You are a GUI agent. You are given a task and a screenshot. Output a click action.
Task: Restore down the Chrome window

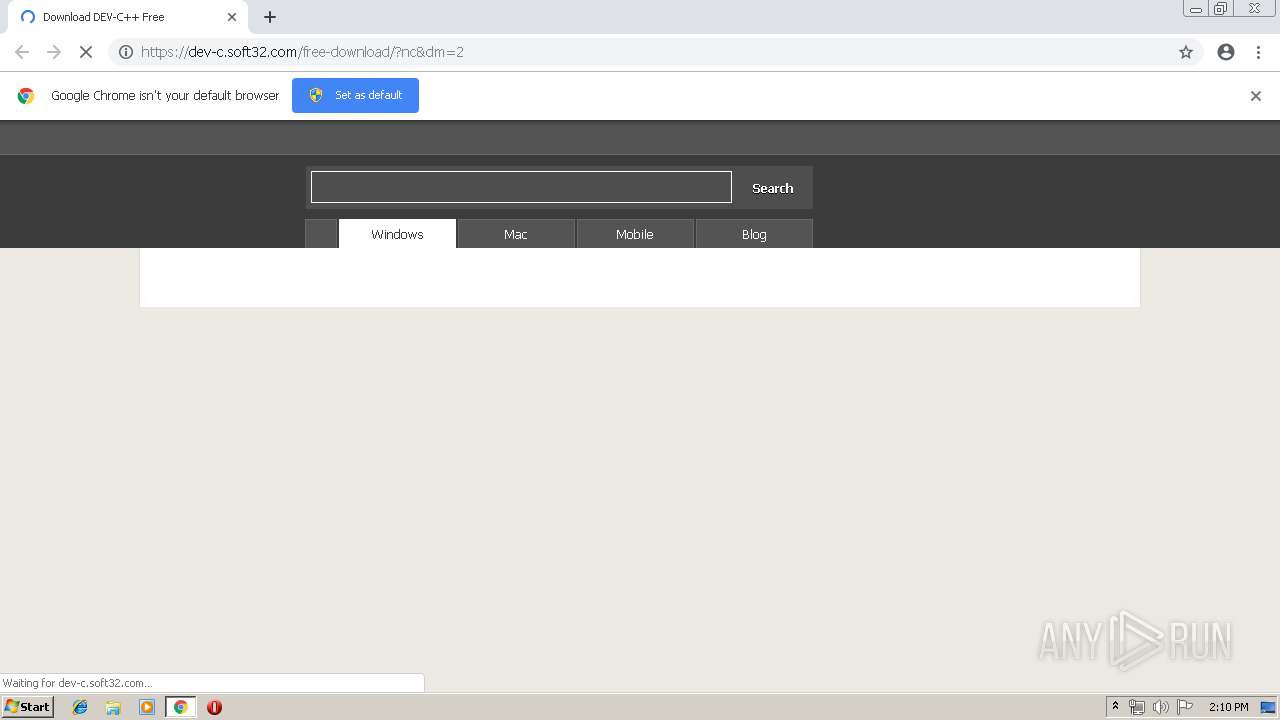tap(1220, 9)
